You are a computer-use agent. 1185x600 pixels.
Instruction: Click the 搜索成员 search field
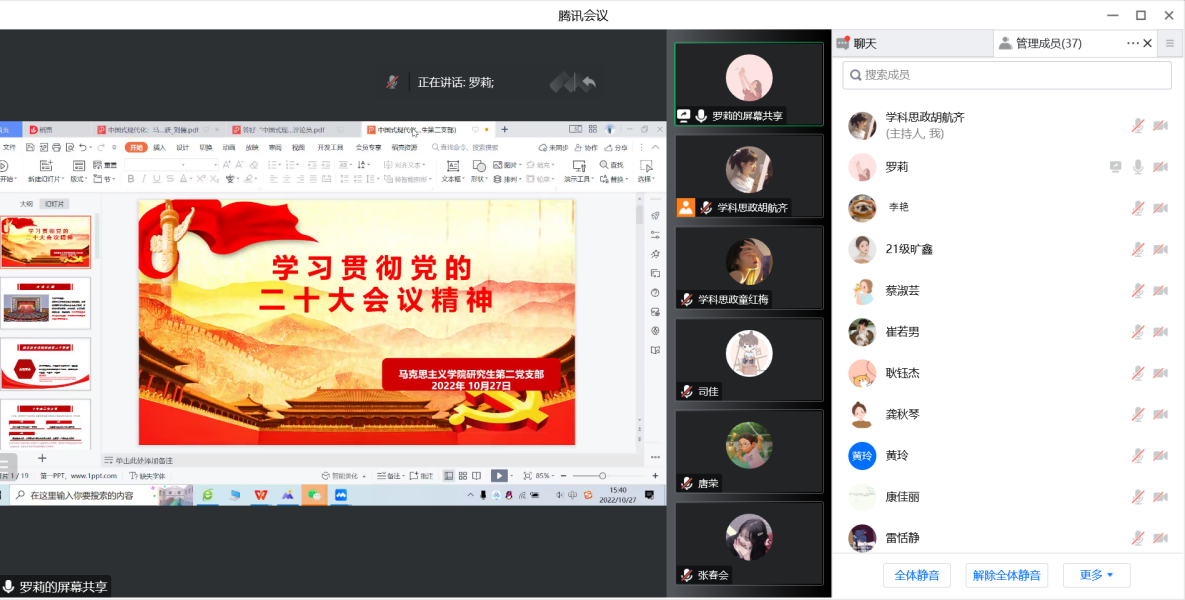(1007, 75)
